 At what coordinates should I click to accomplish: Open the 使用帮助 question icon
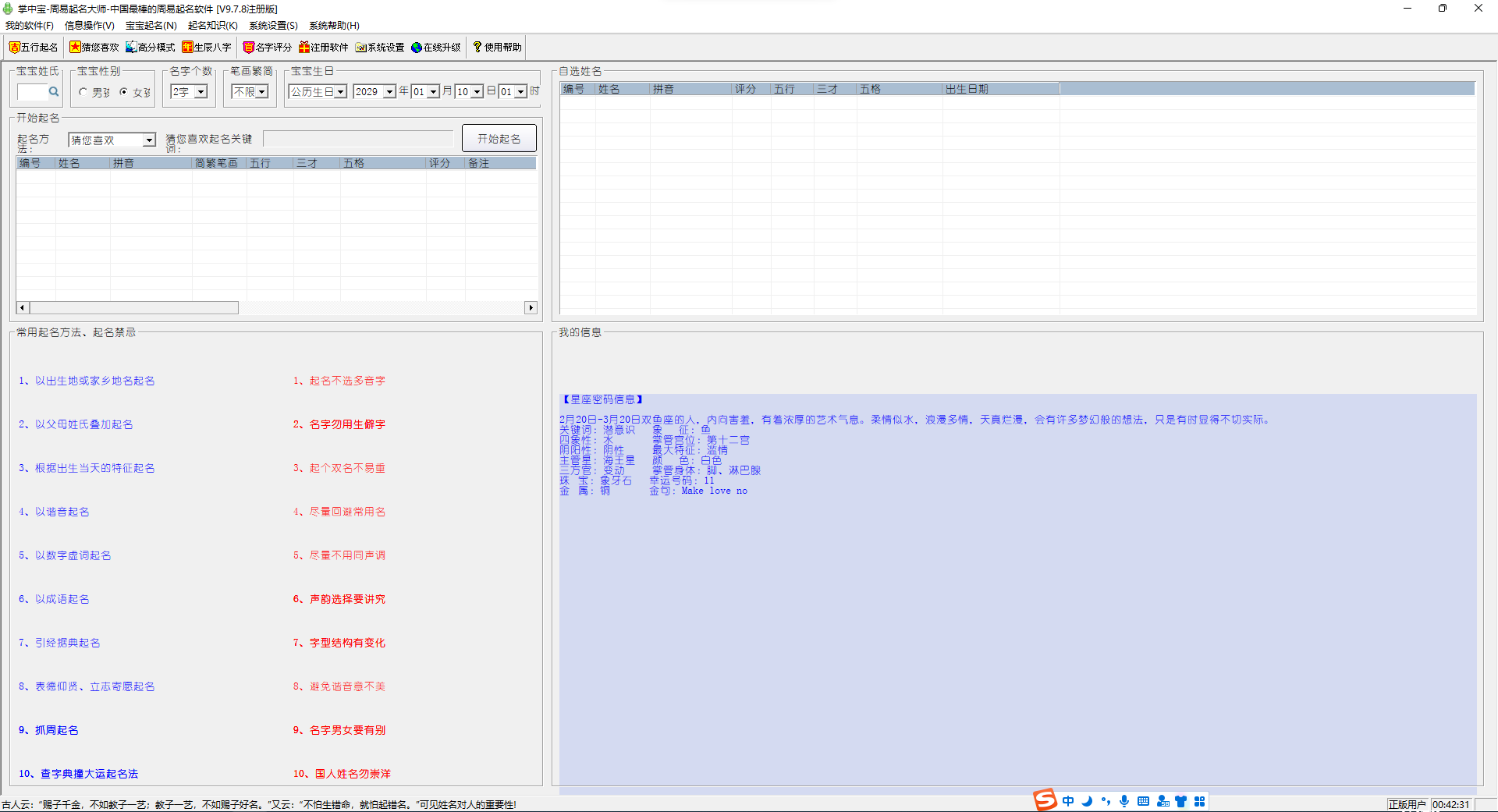[477, 48]
